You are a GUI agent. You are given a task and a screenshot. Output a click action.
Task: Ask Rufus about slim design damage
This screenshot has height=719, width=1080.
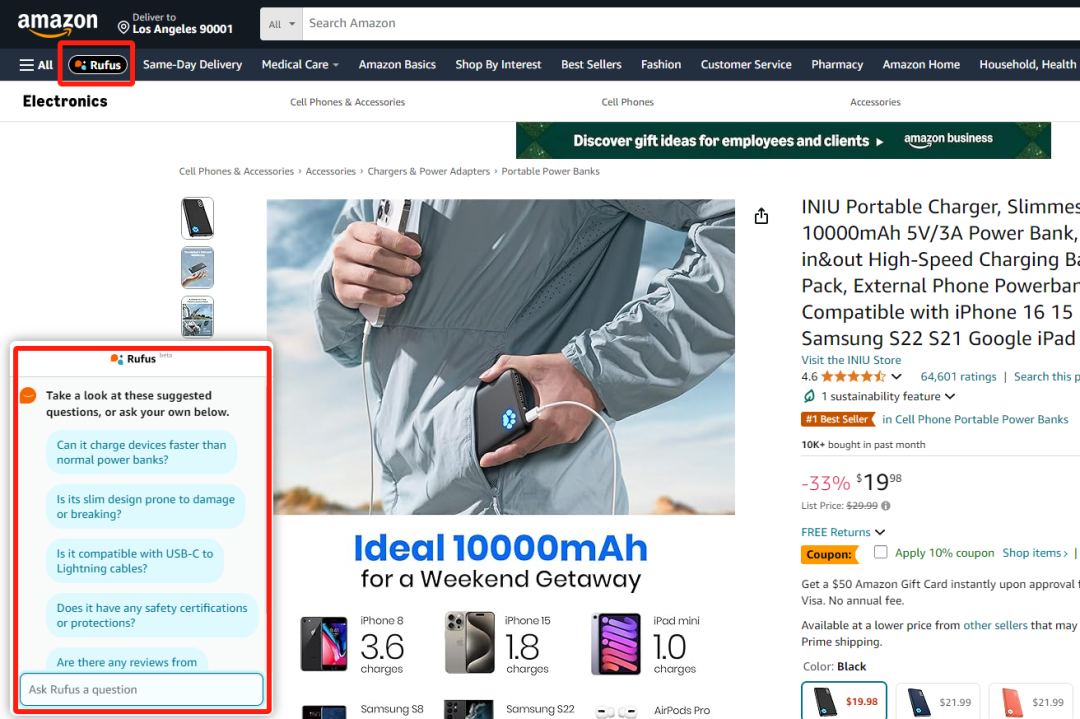click(x=145, y=507)
